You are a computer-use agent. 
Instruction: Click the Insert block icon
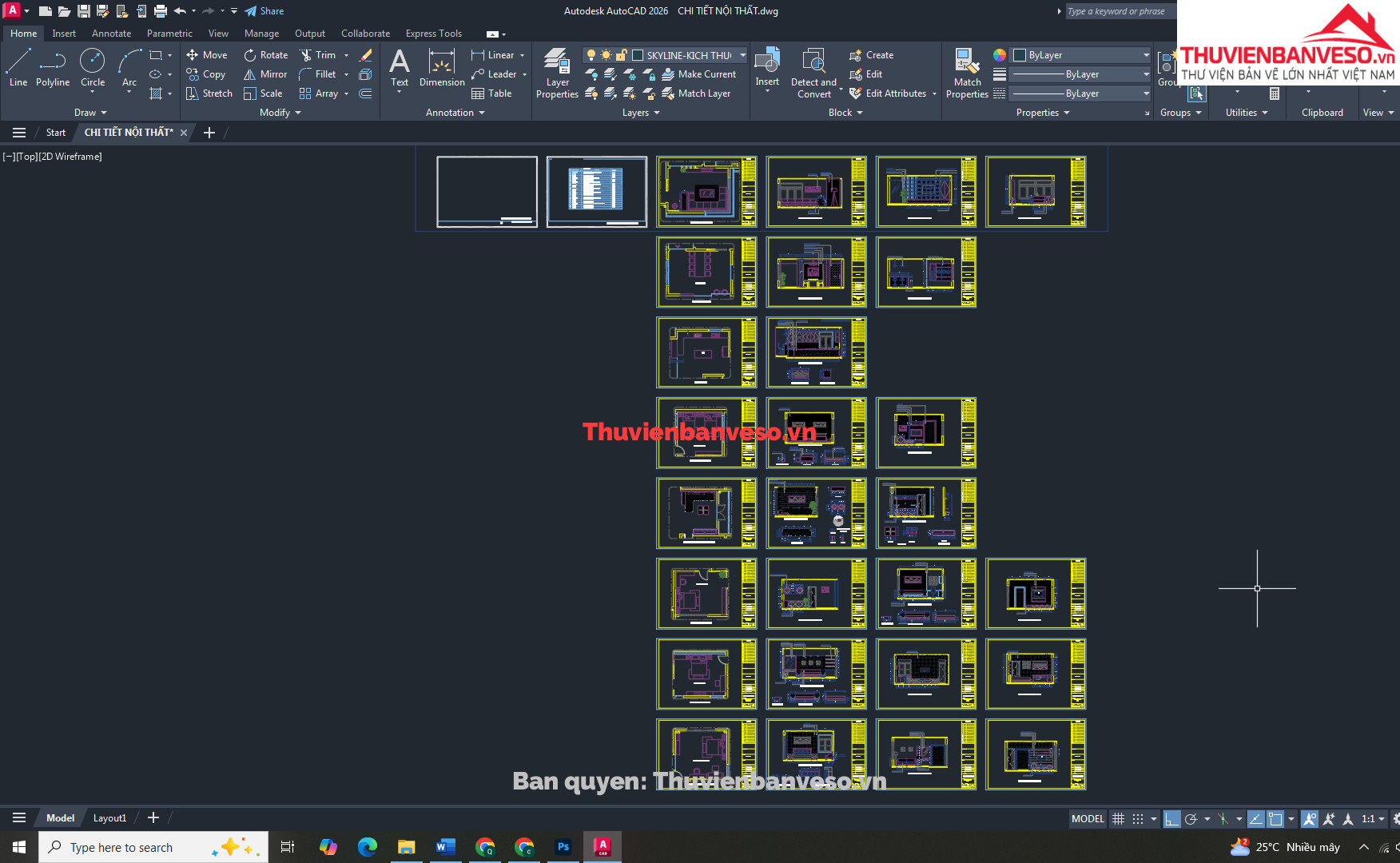pos(767,67)
